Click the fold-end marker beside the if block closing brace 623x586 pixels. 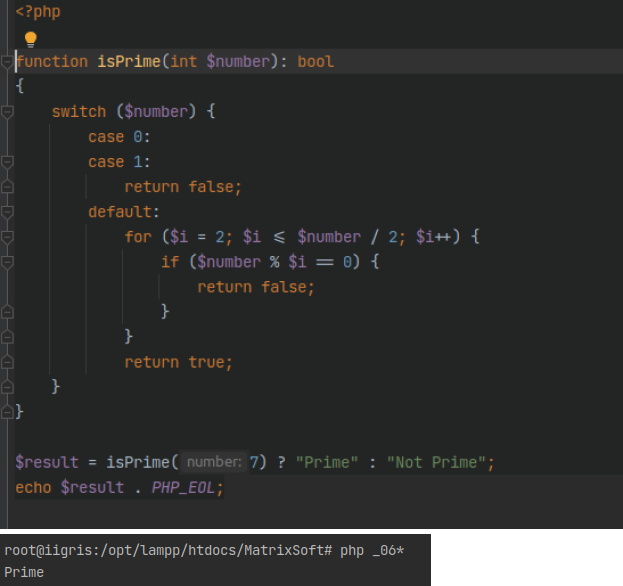click(x=7, y=312)
